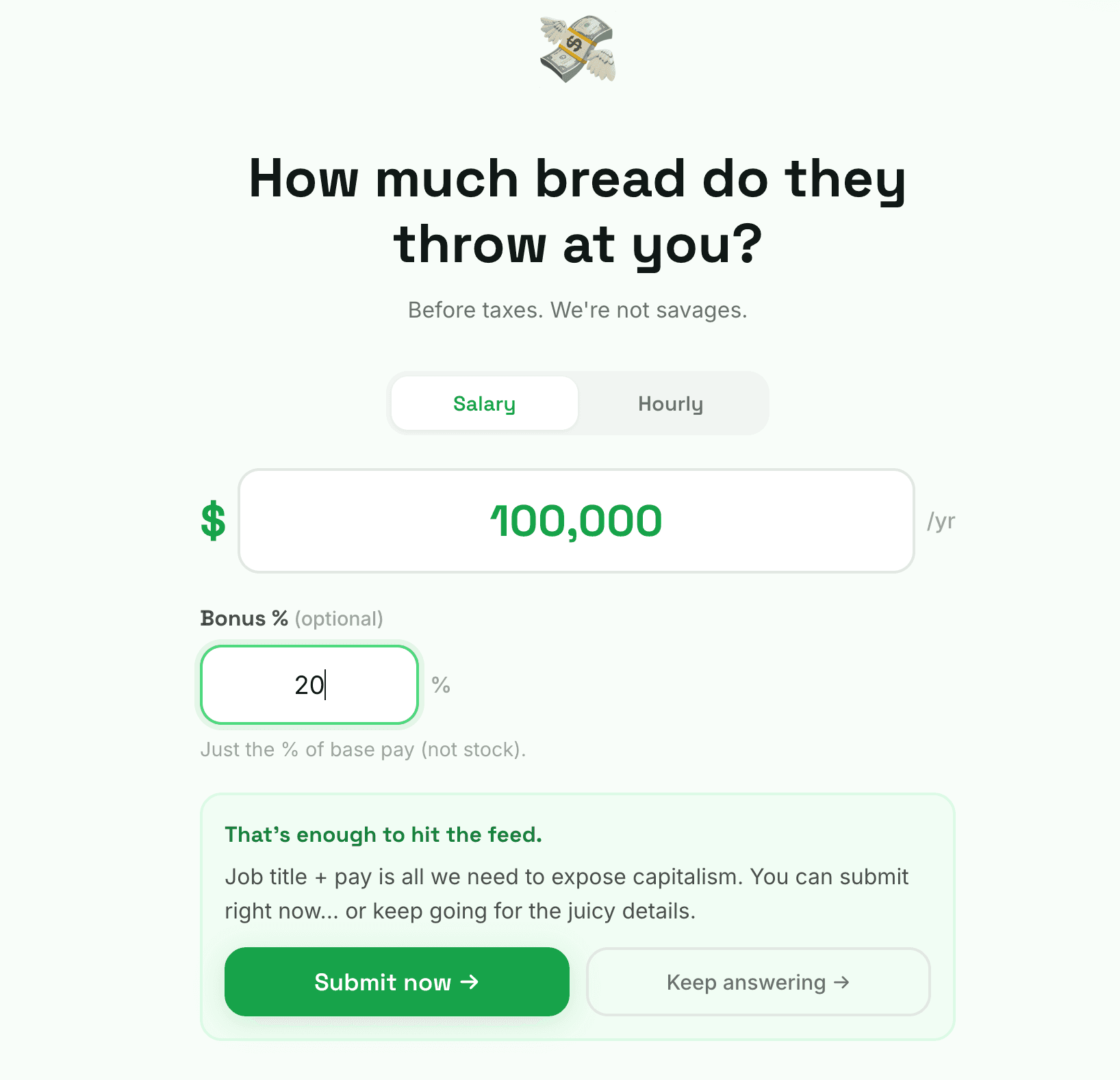This screenshot has height=1080, width=1120.
Task: Click the green dollar sign symbol
Action: 213,521
